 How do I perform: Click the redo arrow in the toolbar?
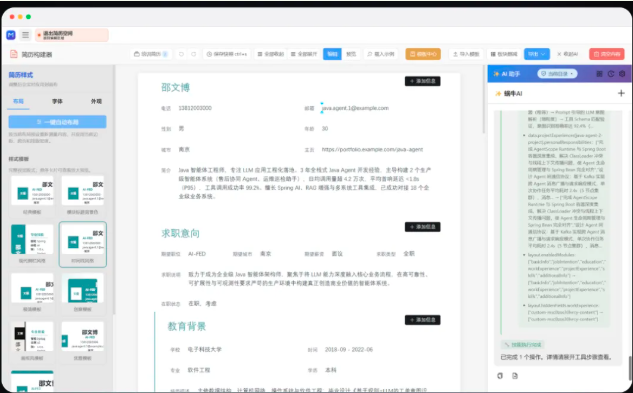194,54
